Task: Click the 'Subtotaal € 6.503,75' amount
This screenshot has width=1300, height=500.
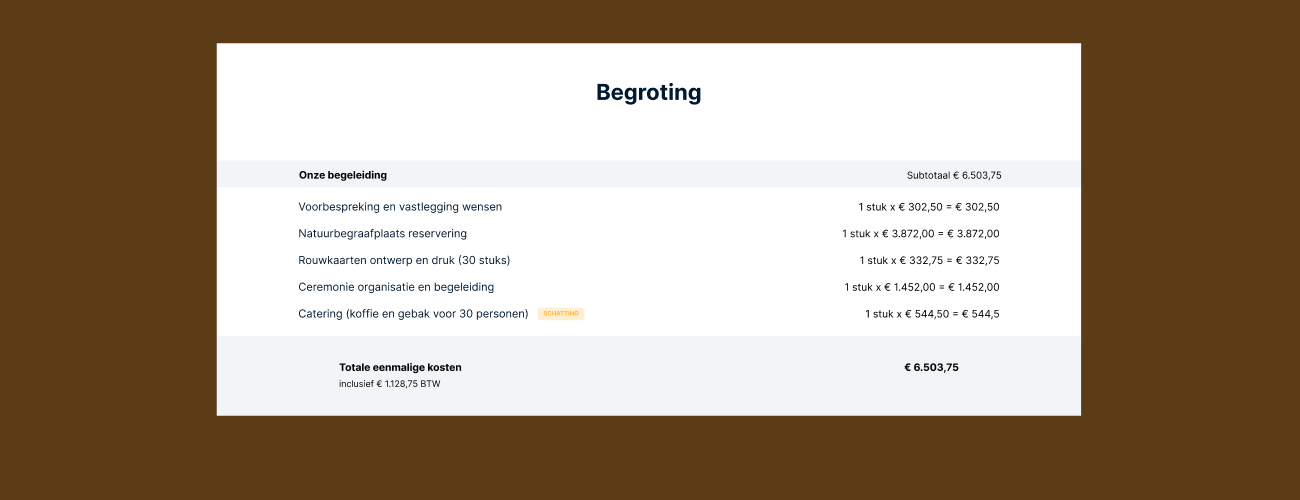Action: click(953, 175)
